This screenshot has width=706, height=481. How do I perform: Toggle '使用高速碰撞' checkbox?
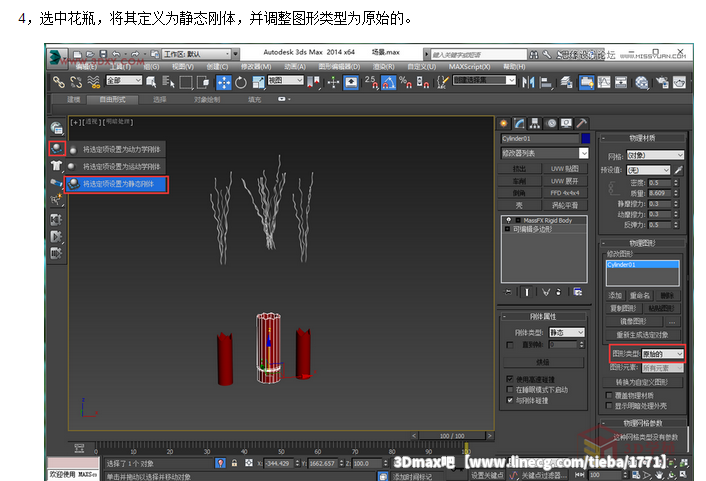click(x=510, y=379)
